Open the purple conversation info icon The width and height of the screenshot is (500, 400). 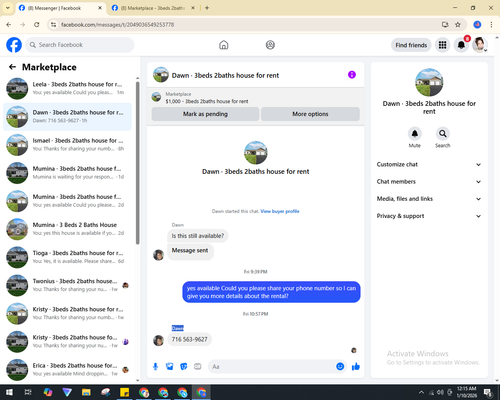click(352, 75)
